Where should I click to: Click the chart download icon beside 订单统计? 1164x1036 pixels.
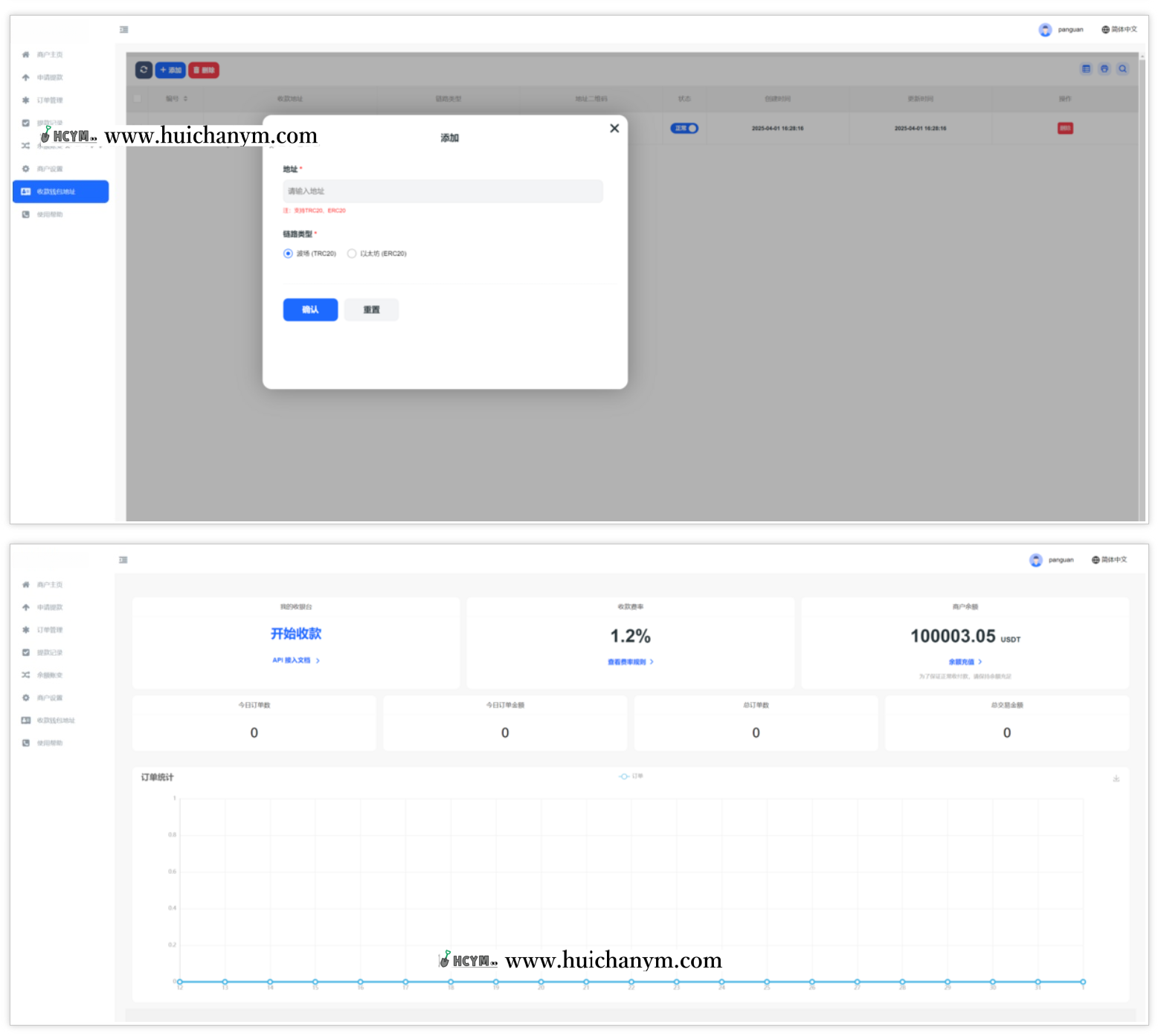pyautogui.click(x=1116, y=779)
